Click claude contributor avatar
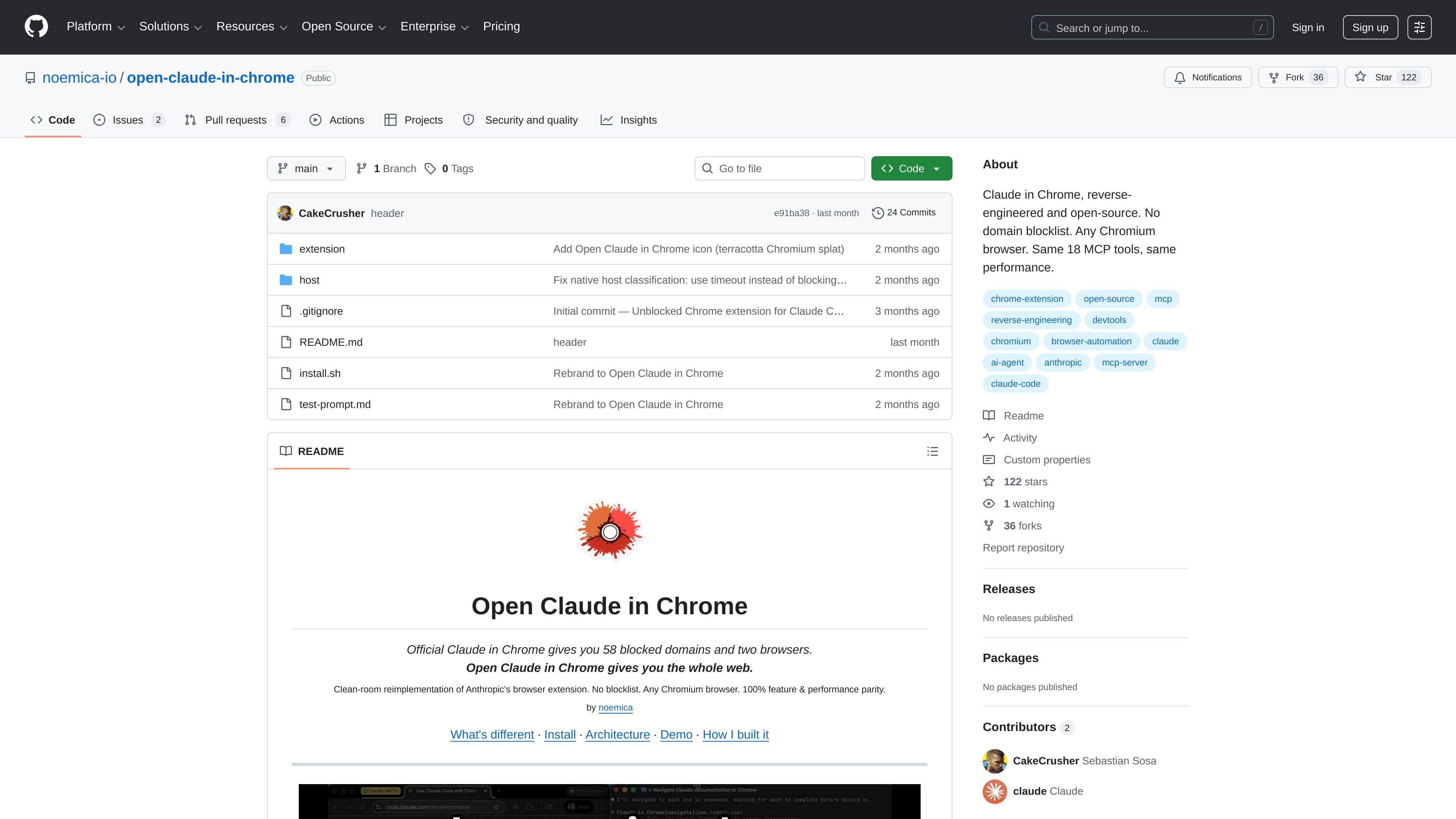Image resolution: width=1456 pixels, height=819 pixels. 995,791
